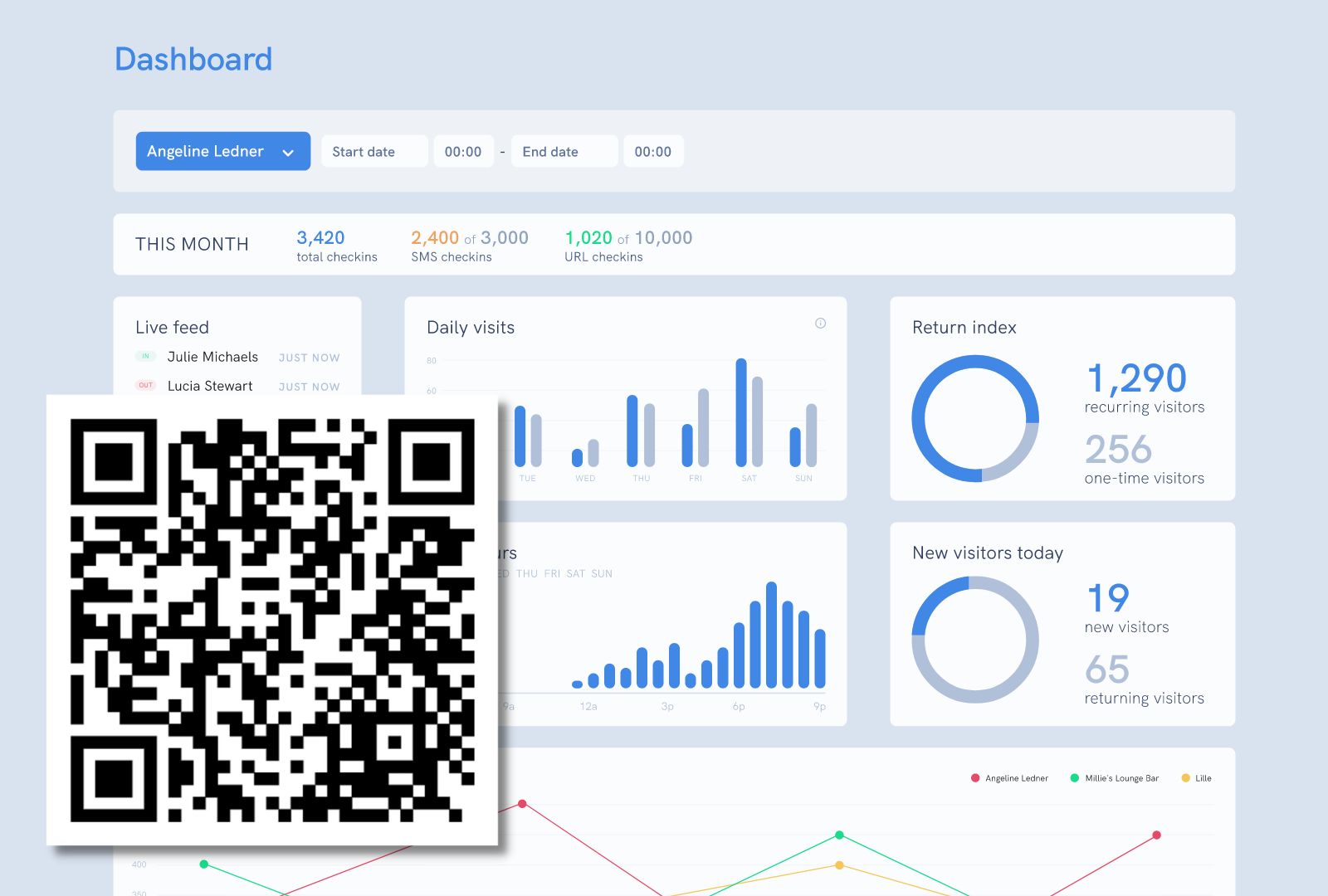Select the red Angeline Ledner legend dot
This screenshot has width=1328, height=896.
pyautogui.click(x=974, y=778)
